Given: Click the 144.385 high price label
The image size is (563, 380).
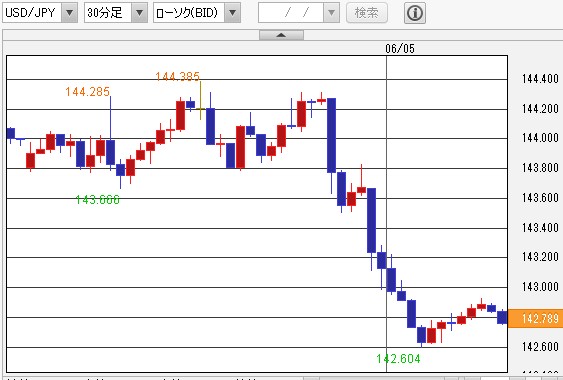Looking at the screenshot, I should coord(177,77).
